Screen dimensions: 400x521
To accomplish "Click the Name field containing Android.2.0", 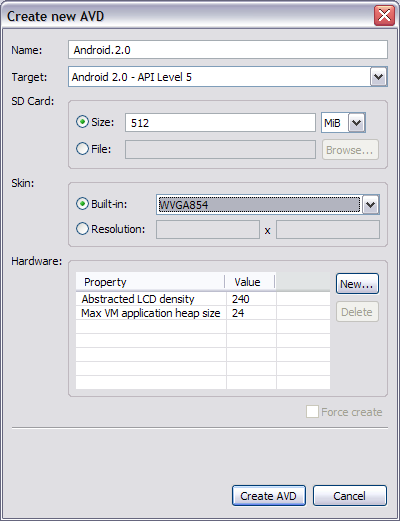I will pos(228,50).
